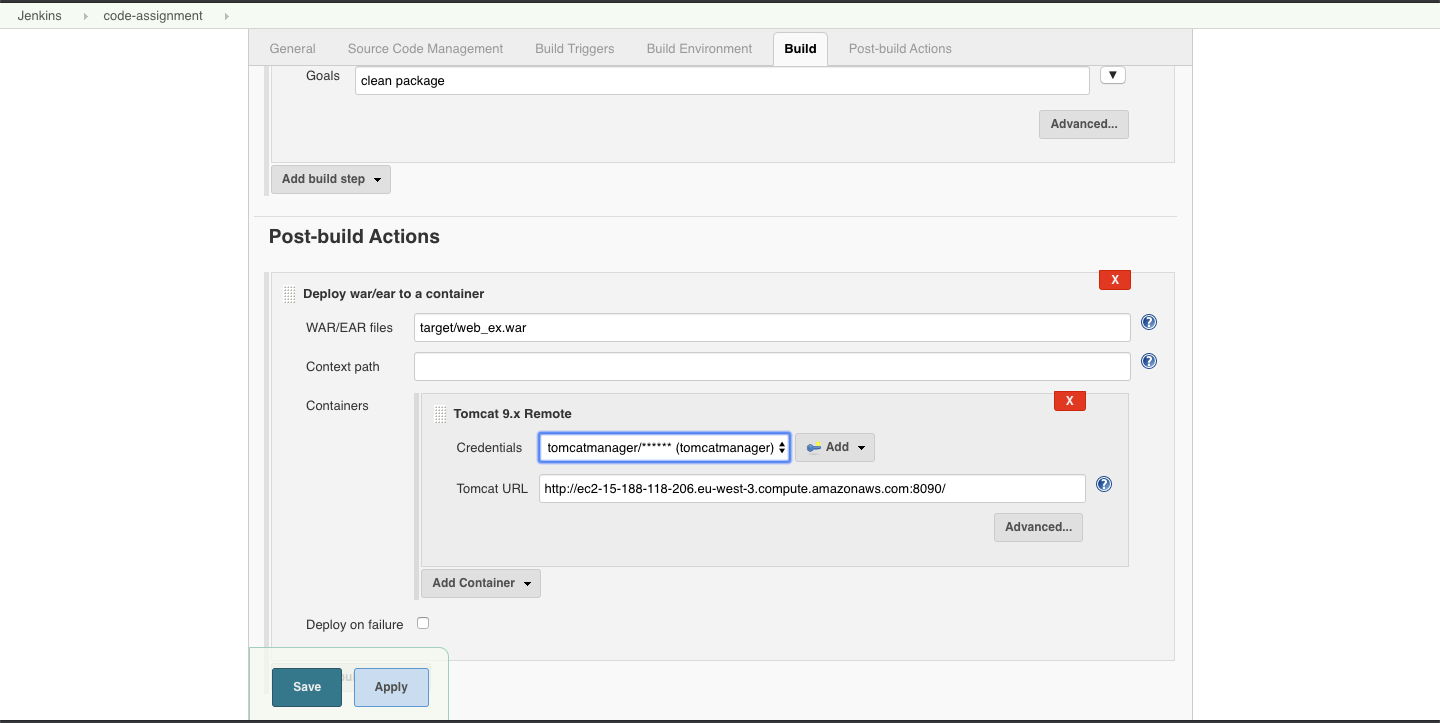Delete the Tomcat 9.x Remote container
The height and width of the screenshot is (723, 1440).
point(1069,400)
